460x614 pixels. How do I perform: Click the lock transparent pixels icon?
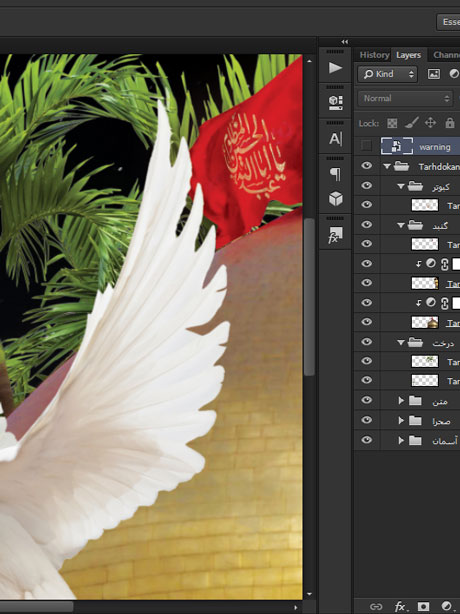point(392,123)
